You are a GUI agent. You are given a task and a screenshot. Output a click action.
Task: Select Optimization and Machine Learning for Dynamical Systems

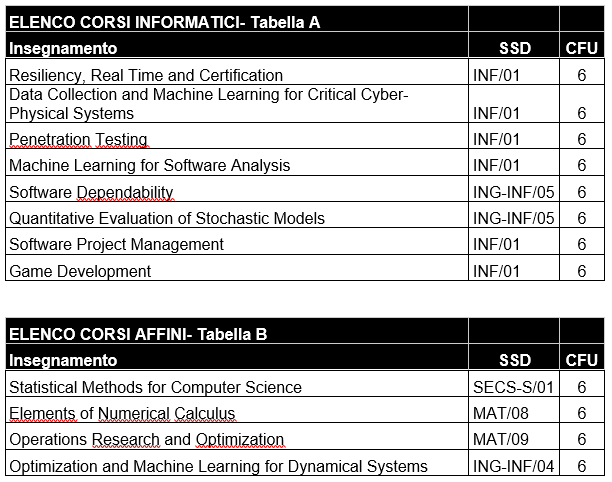click(218, 466)
